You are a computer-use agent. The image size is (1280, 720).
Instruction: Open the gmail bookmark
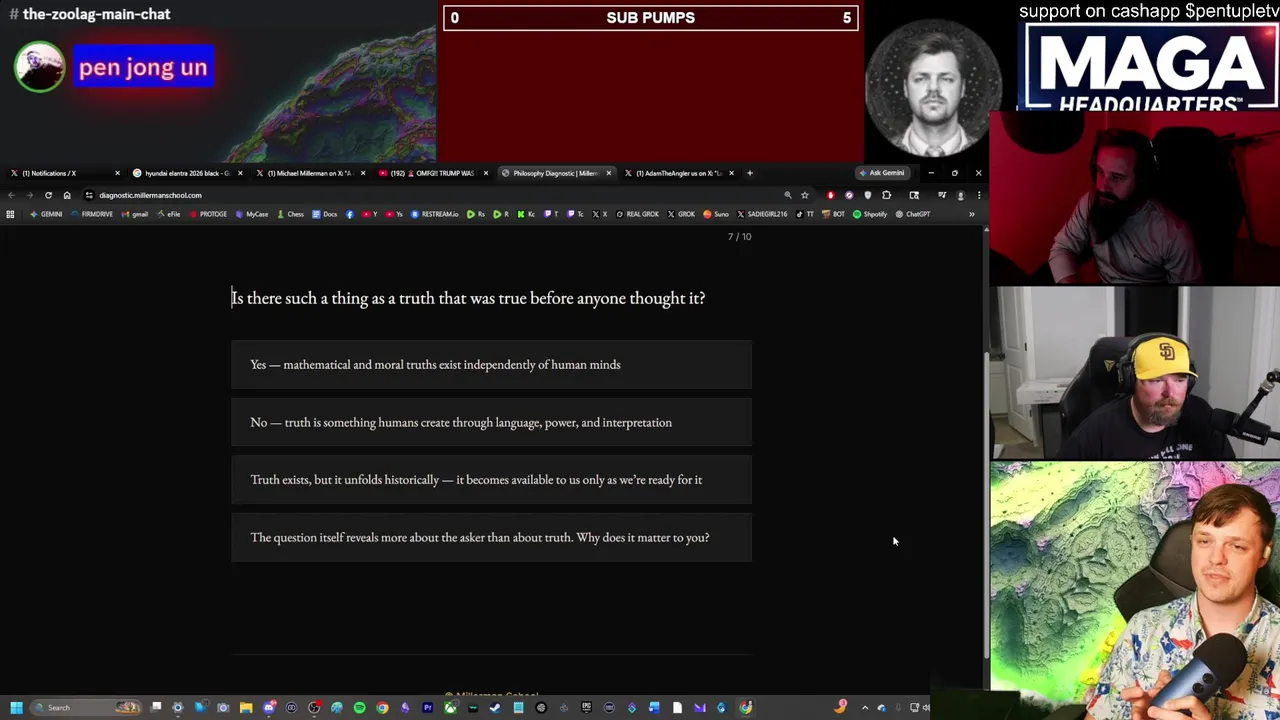tap(134, 214)
